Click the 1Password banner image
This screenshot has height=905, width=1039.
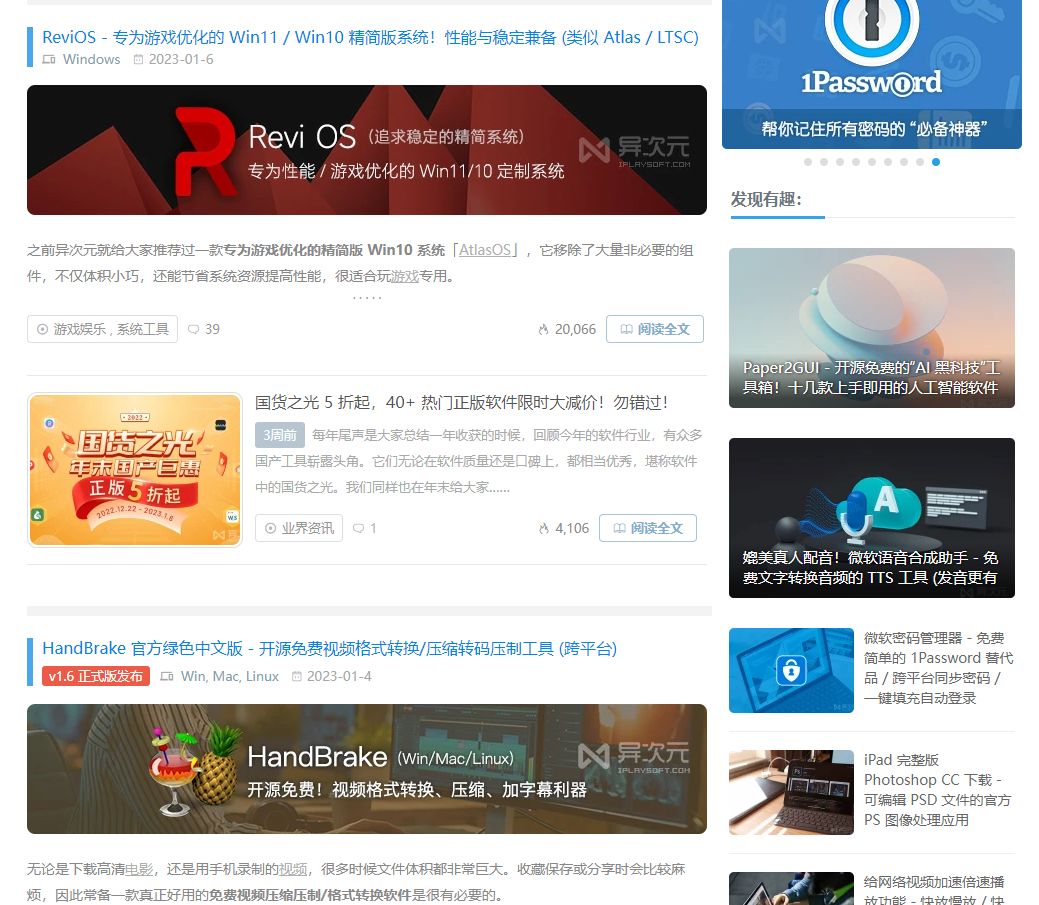[x=871, y=74]
